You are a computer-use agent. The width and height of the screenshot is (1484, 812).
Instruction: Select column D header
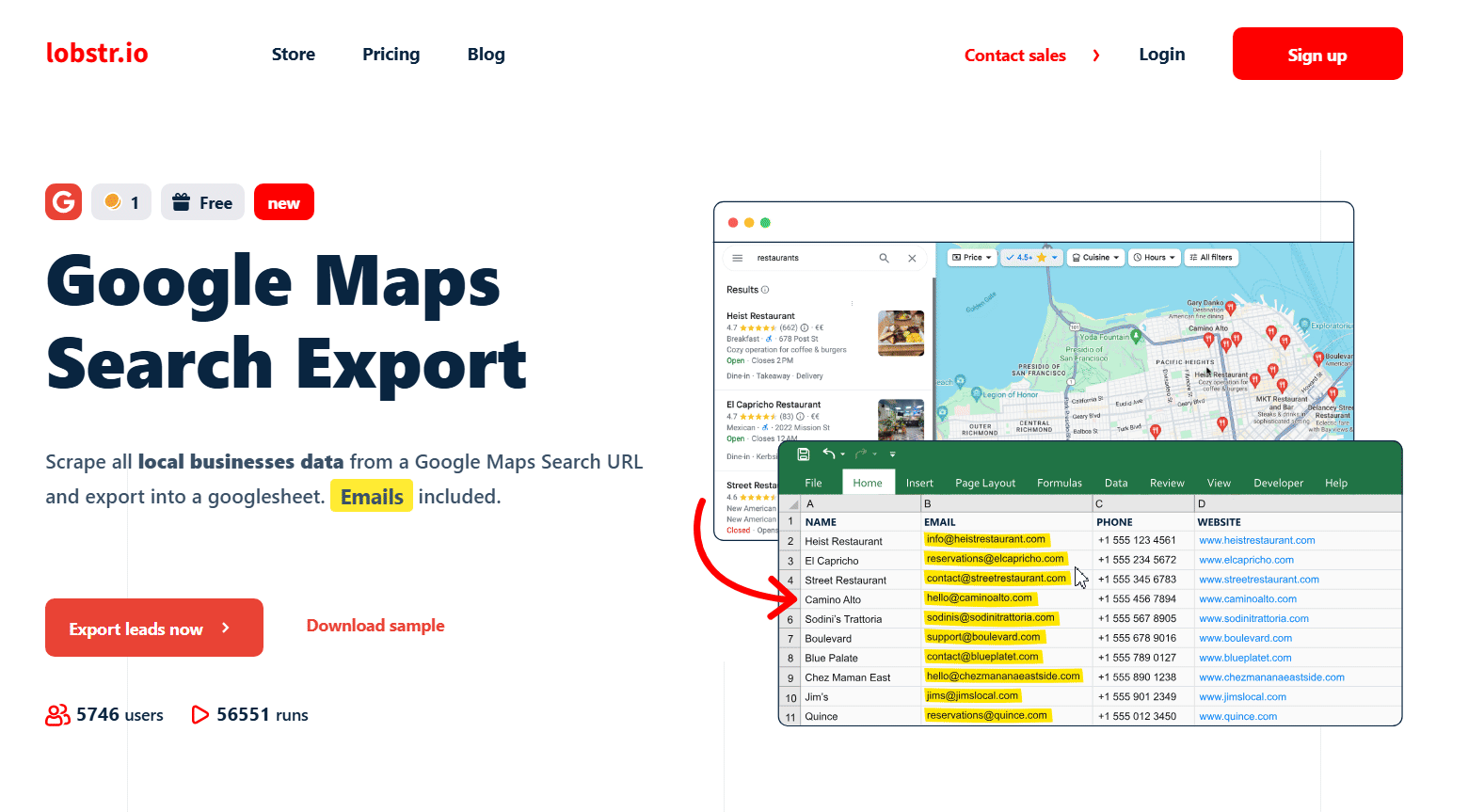(1298, 504)
